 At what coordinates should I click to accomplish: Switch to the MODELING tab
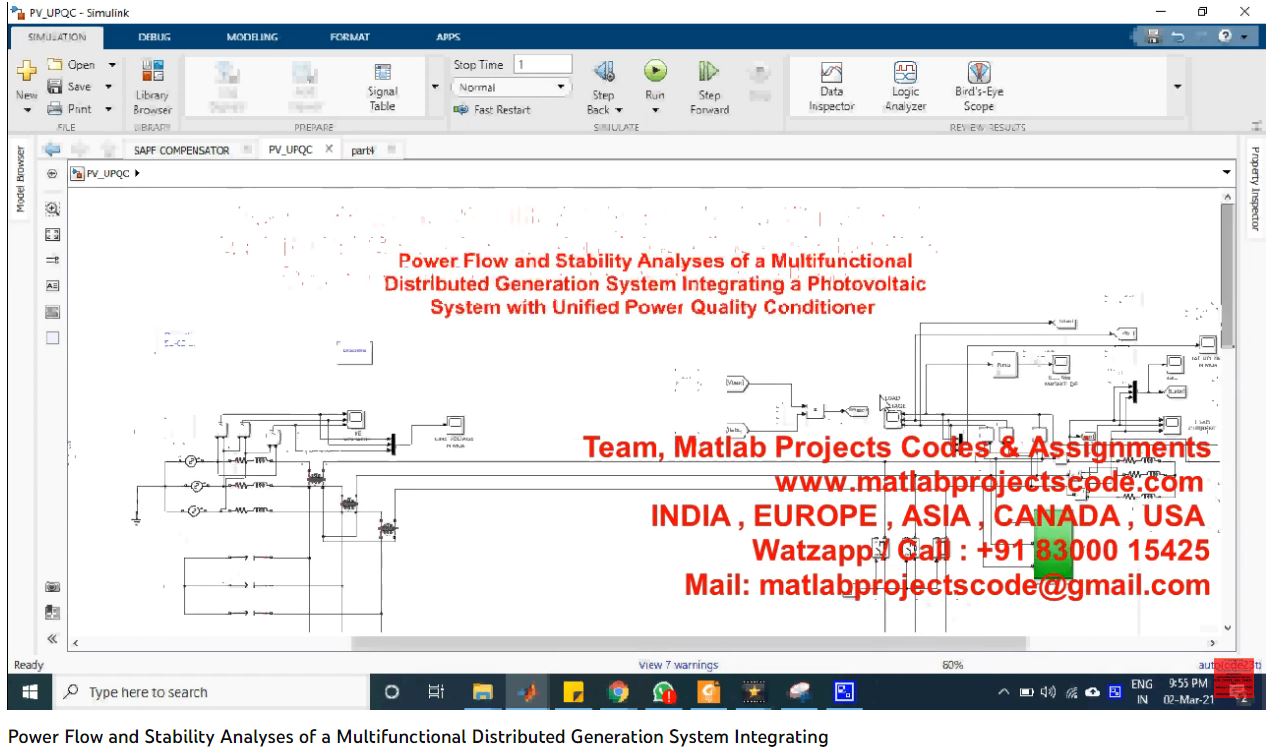pyautogui.click(x=252, y=37)
